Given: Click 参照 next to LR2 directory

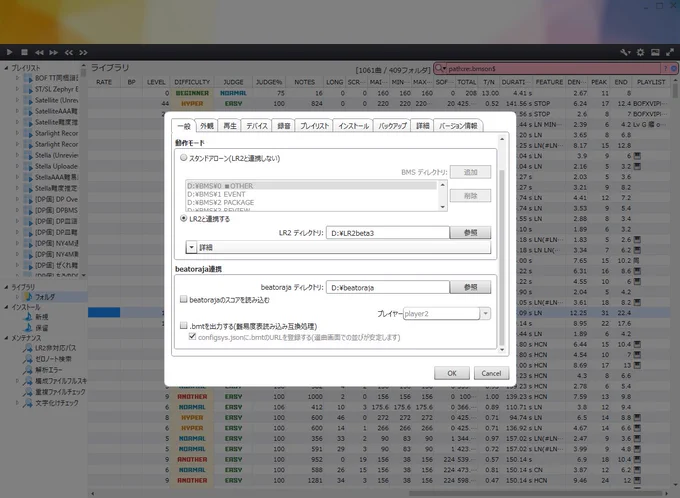Looking at the screenshot, I should pyautogui.click(x=471, y=233).
